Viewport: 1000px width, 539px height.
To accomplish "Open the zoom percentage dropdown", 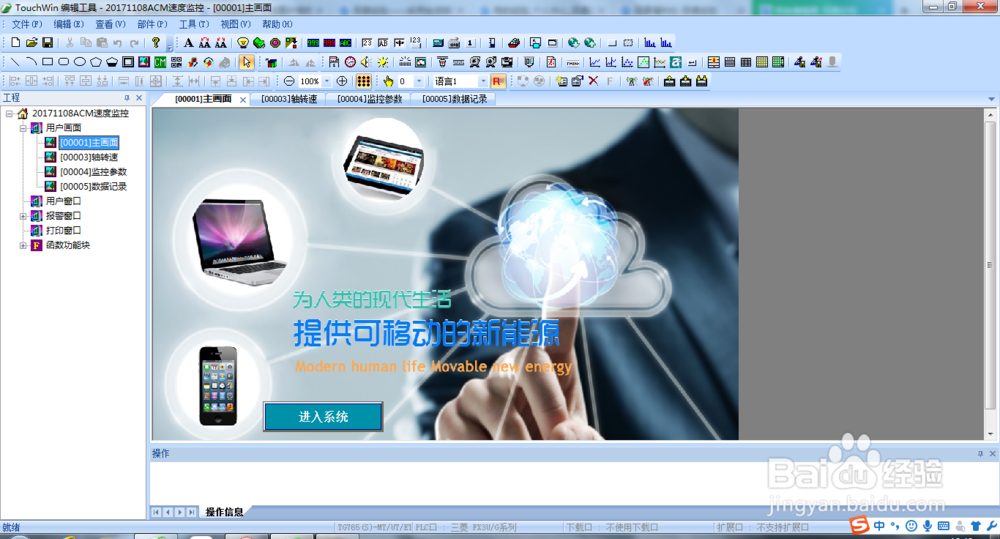I will 327,81.
